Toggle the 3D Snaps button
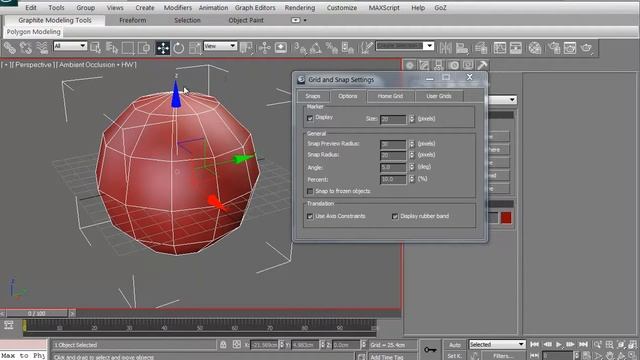Screen dimensions: 640x360 [x=300, y=49]
